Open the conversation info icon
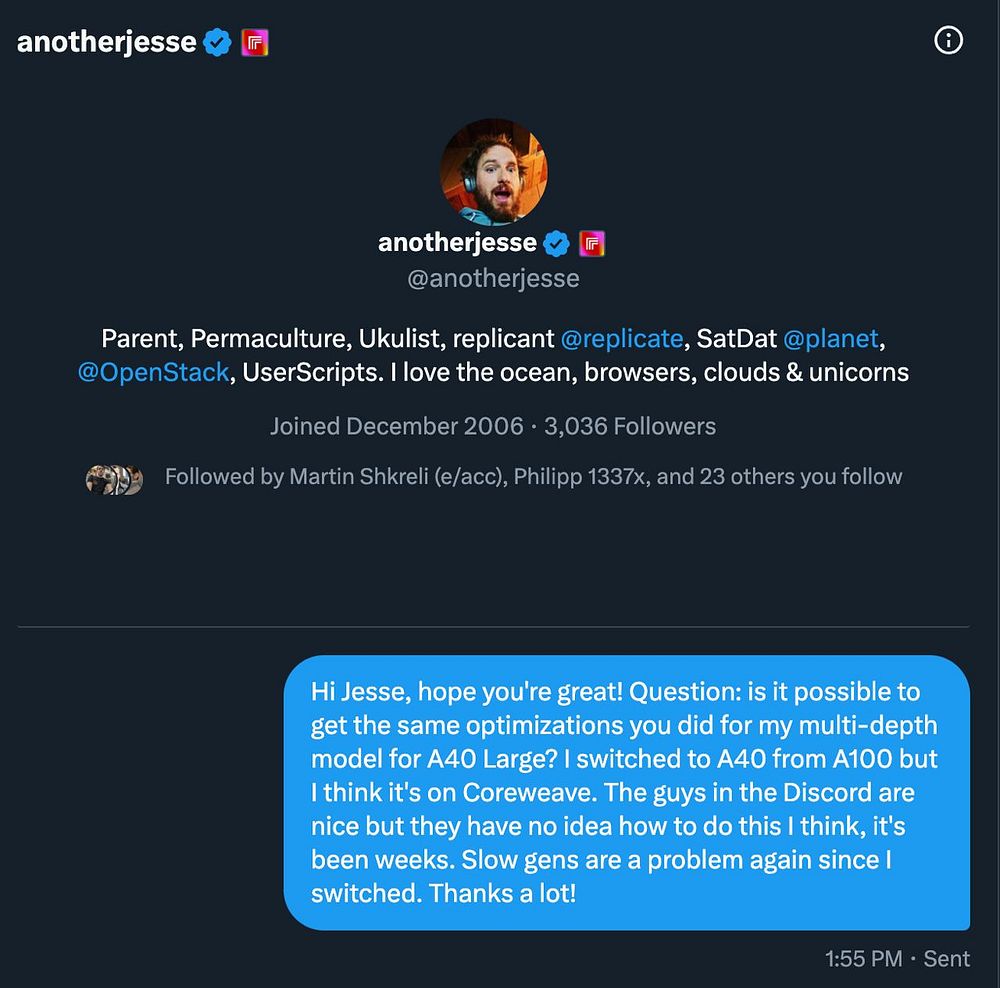The image size is (1000, 988). pyautogui.click(x=948, y=41)
